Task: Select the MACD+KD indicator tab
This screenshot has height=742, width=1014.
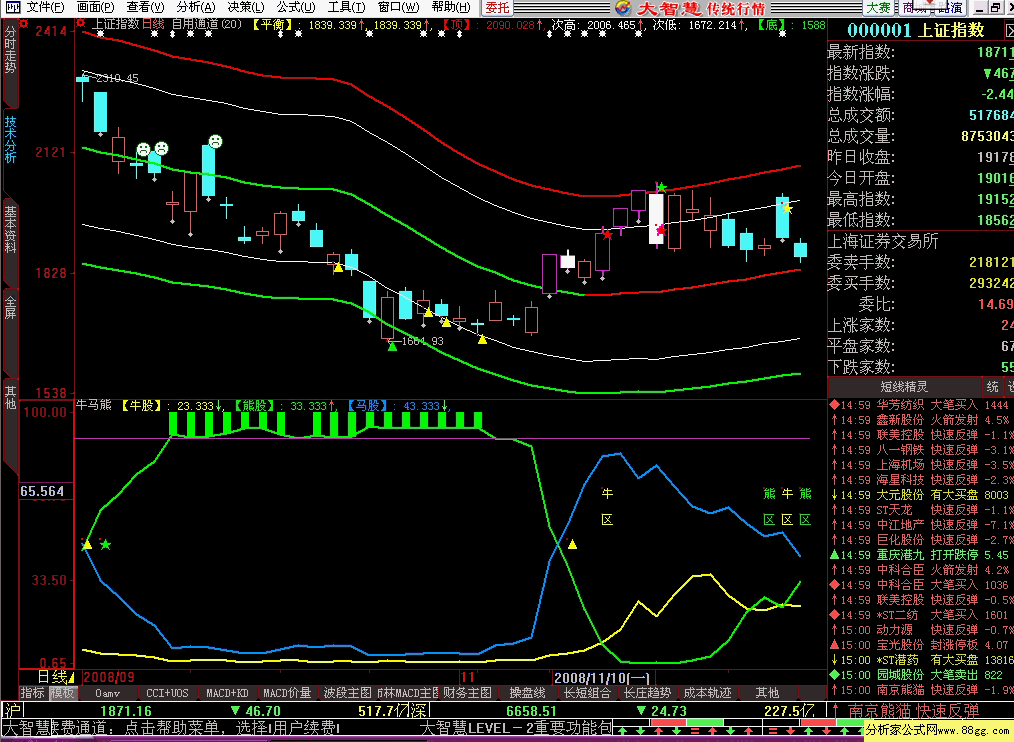Action: click(x=228, y=693)
